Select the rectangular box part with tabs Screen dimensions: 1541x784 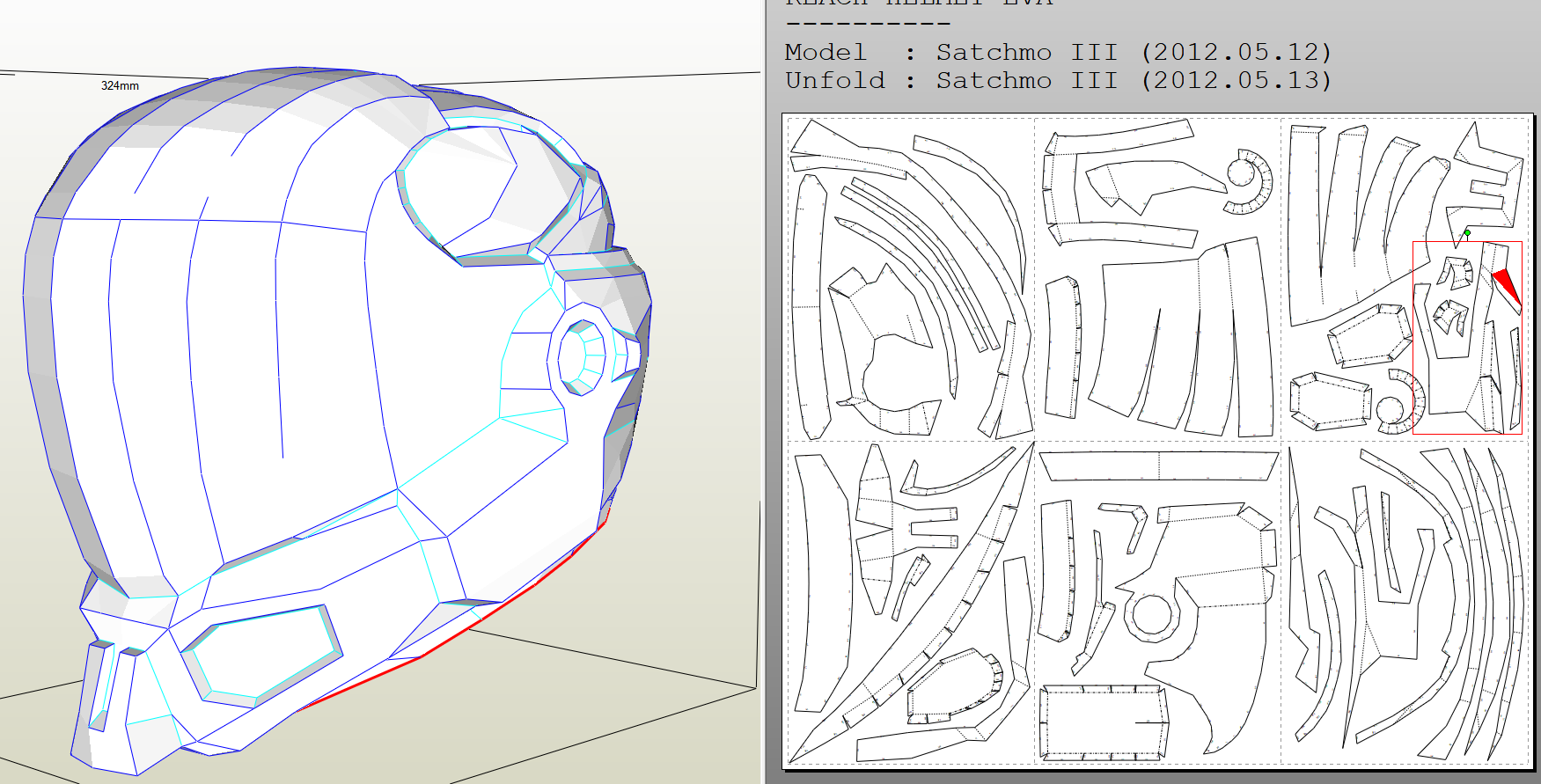click(x=1104, y=722)
